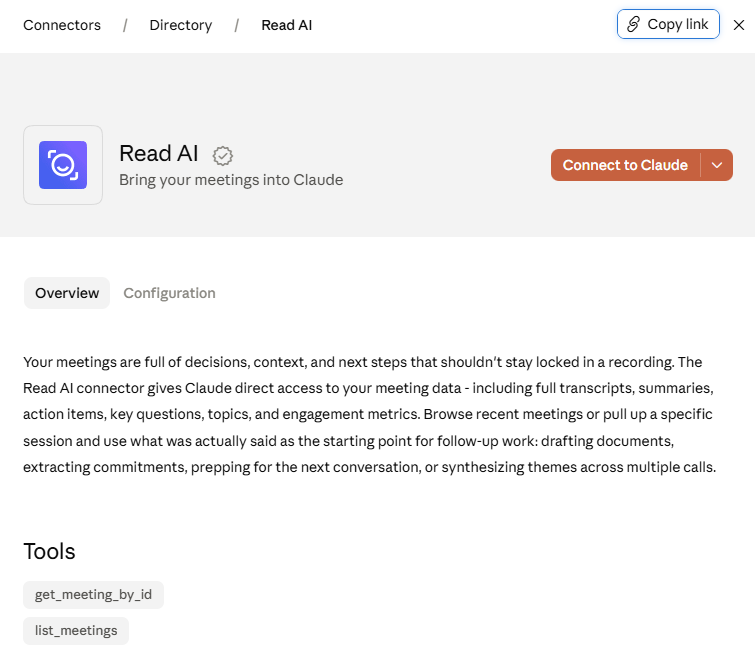Click the list_meetings tool chip
The image size is (755, 663).
pyautogui.click(x=76, y=631)
